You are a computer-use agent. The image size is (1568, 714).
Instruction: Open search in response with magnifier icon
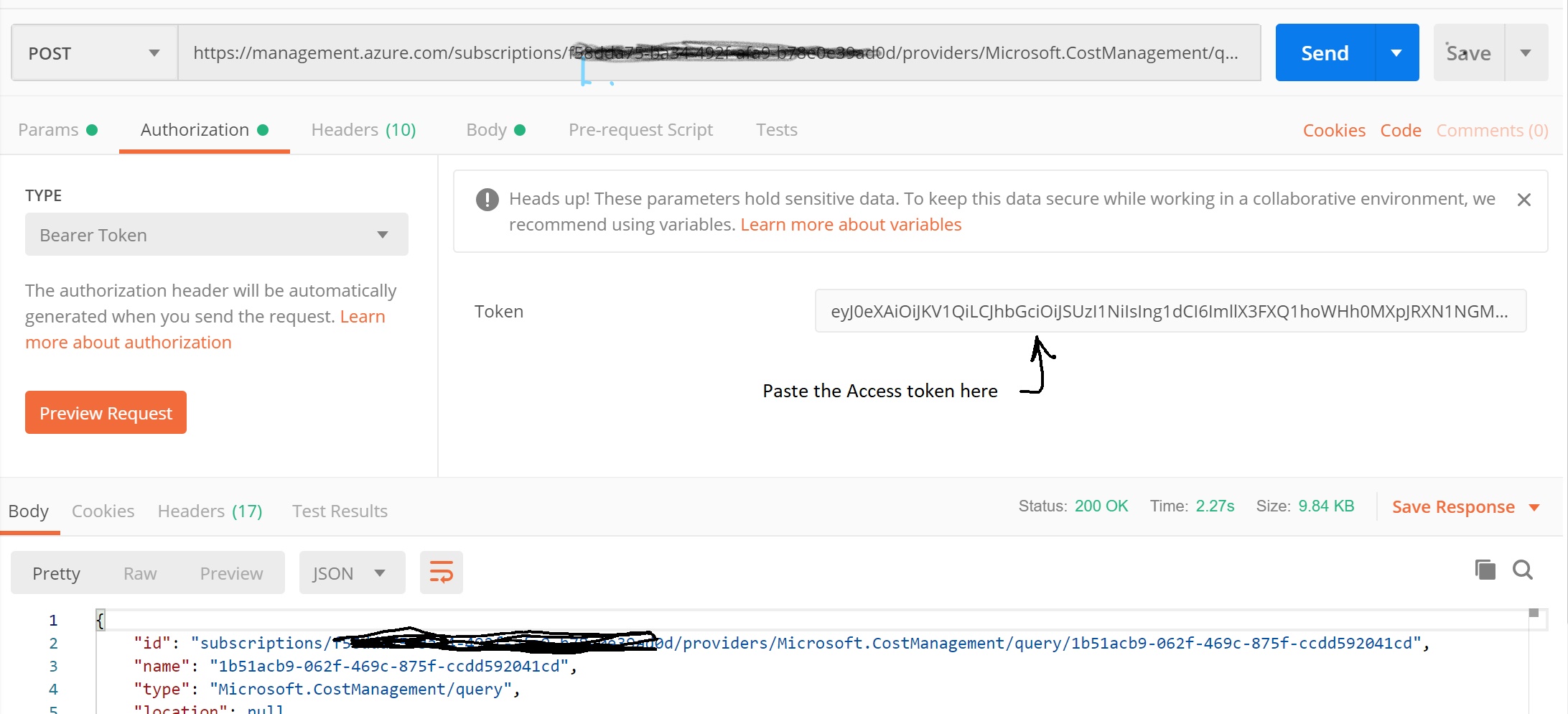(x=1522, y=570)
